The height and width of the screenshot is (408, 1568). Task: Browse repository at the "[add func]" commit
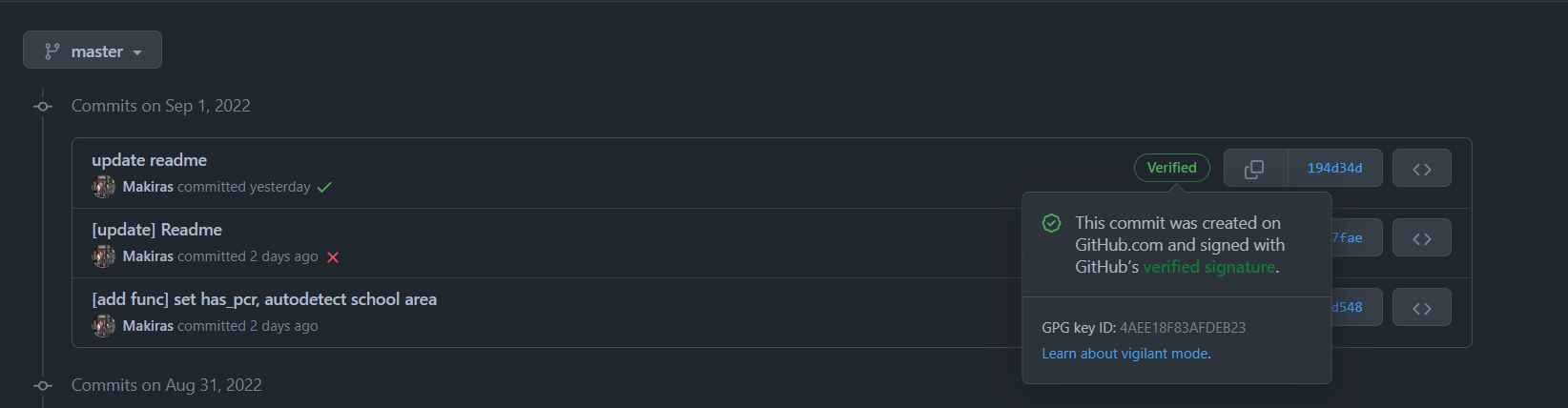click(1421, 308)
